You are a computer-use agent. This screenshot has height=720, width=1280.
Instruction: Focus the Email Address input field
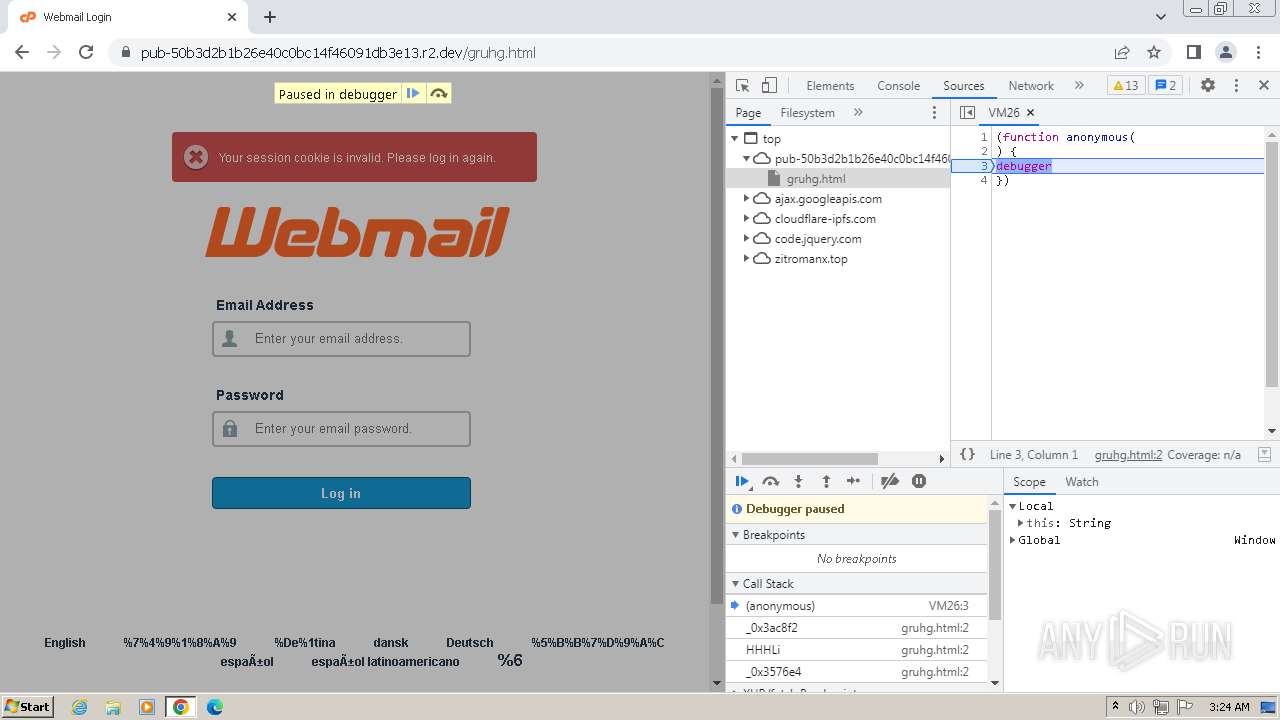pos(341,339)
